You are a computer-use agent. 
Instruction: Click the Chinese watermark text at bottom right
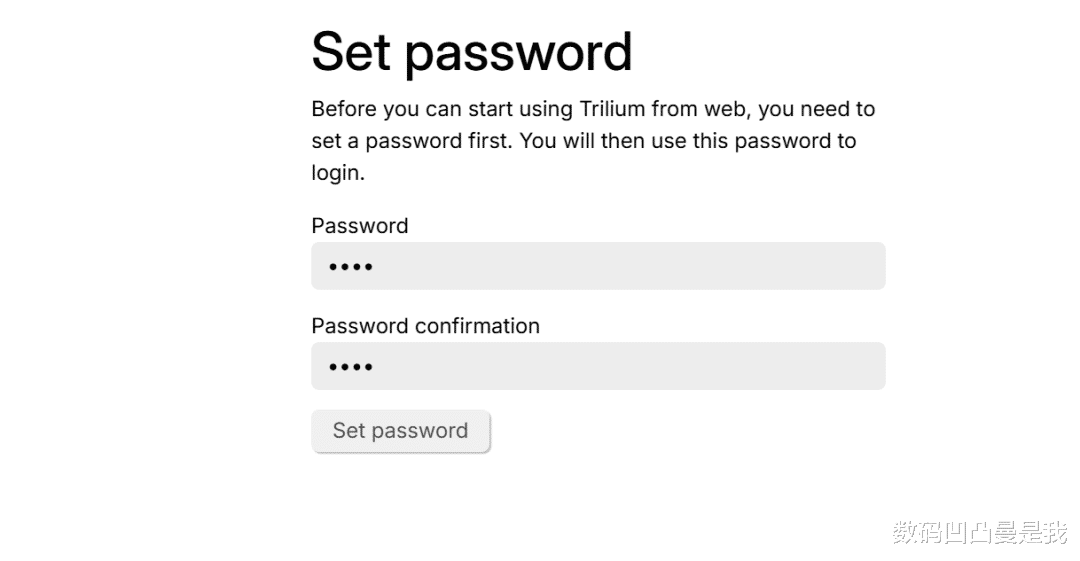[x=979, y=533]
